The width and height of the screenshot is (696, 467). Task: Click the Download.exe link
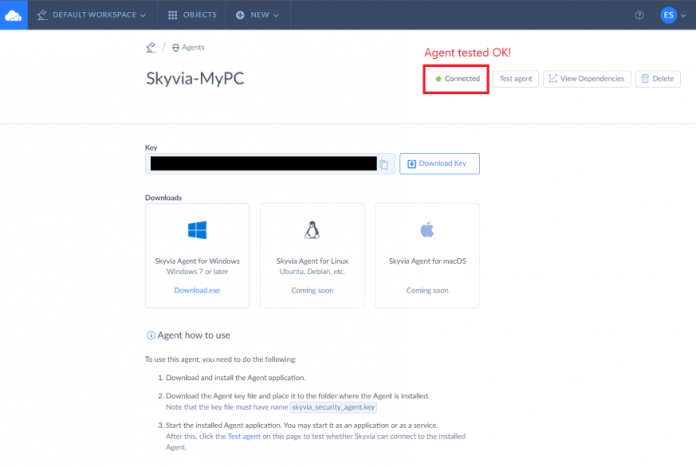click(x=197, y=290)
